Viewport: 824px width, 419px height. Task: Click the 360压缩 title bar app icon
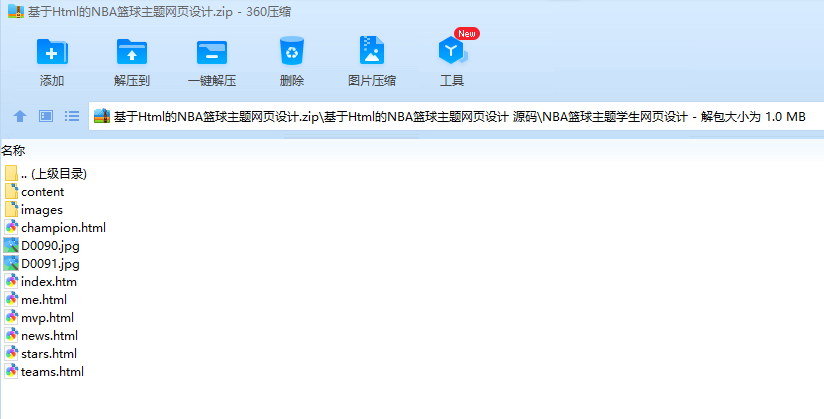(x=16, y=12)
